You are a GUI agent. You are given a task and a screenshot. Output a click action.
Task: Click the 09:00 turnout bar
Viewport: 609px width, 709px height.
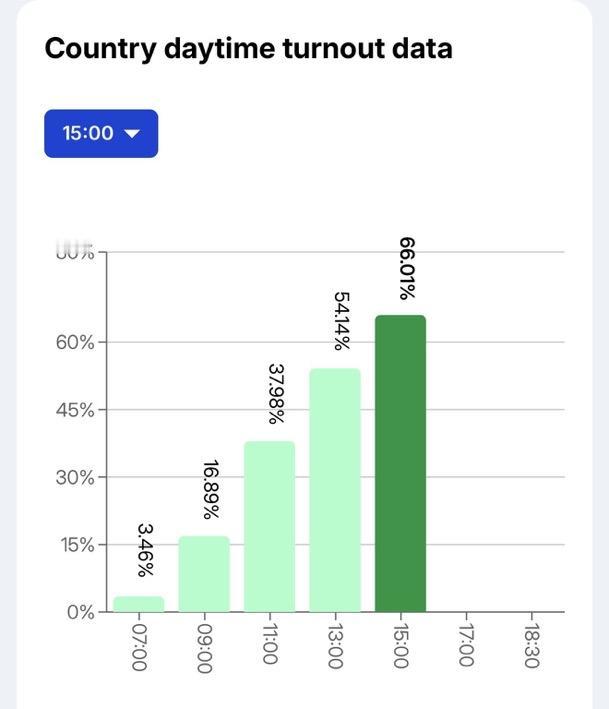coord(204,574)
